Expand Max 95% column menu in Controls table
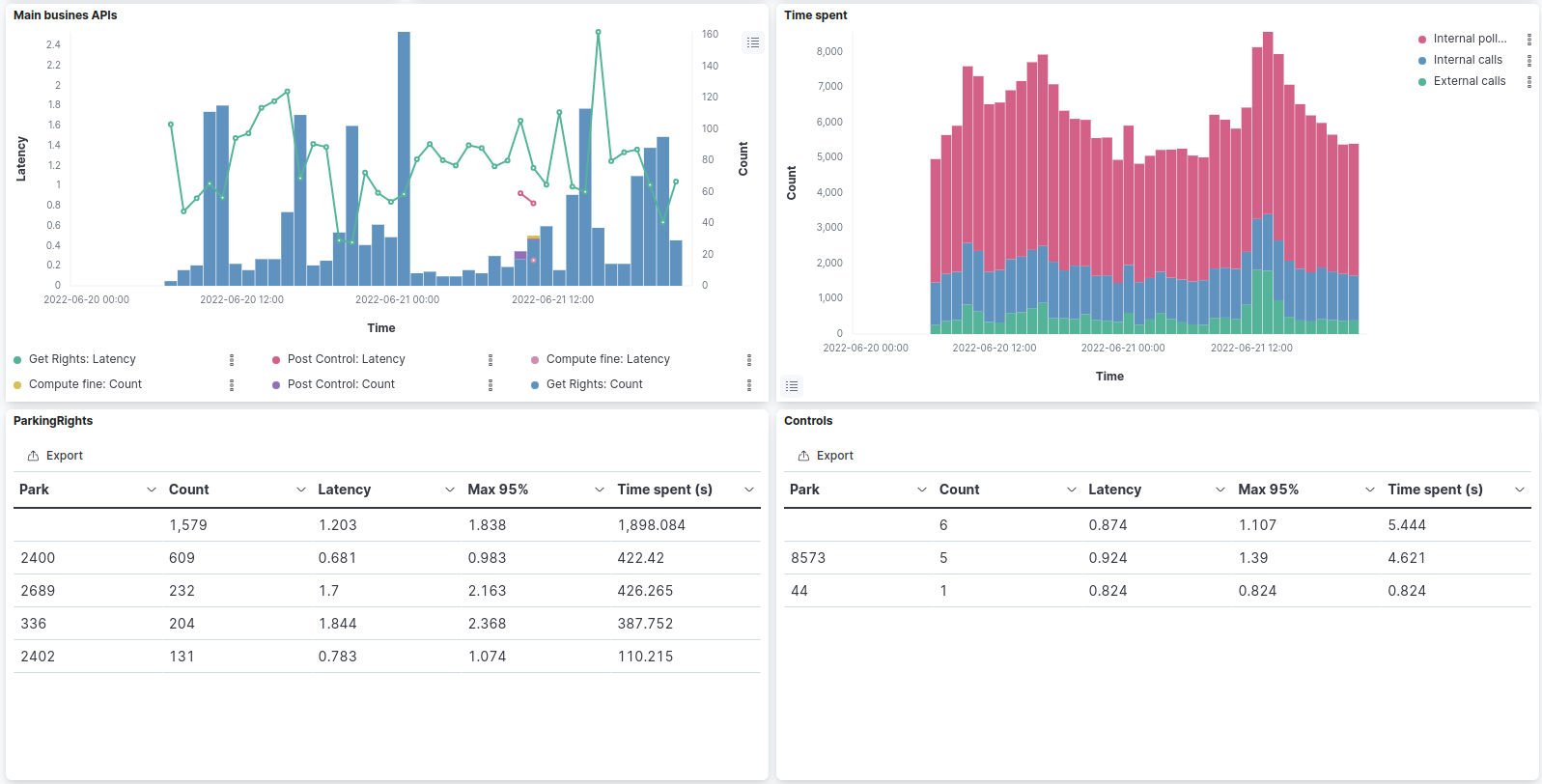Image resolution: width=1542 pixels, height=784 pixels. click(1370, 490)
